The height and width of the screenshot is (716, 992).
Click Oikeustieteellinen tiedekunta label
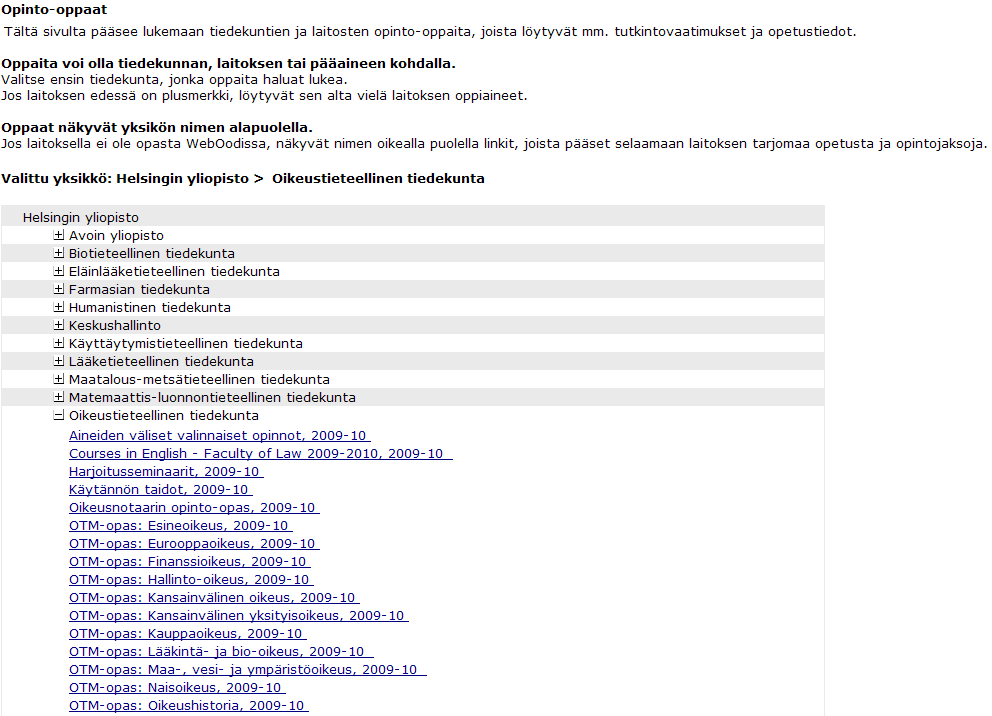point(164,416)
